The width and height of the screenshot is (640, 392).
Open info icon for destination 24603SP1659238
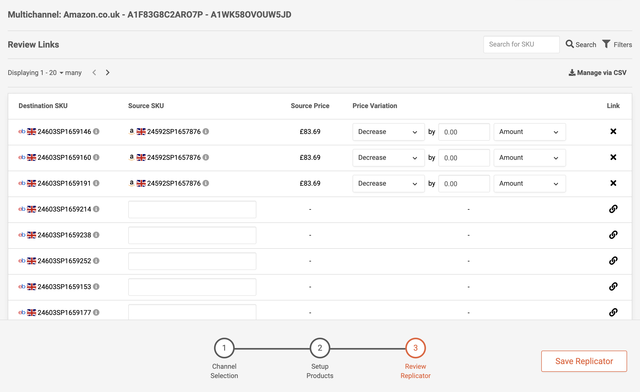tap(96, 235)
